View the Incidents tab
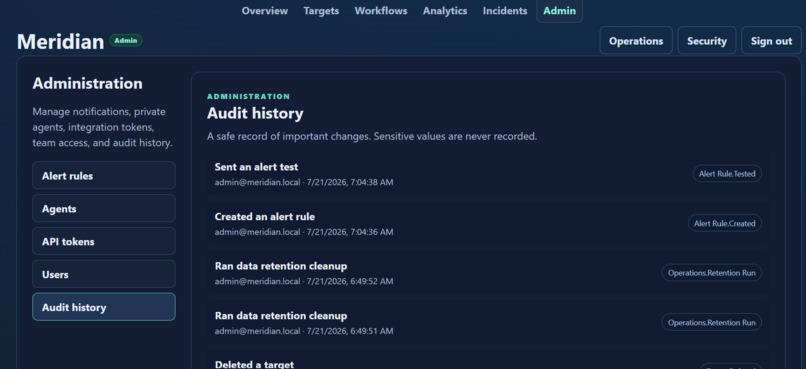Viewport: 806px width, 369px height. 505,11
